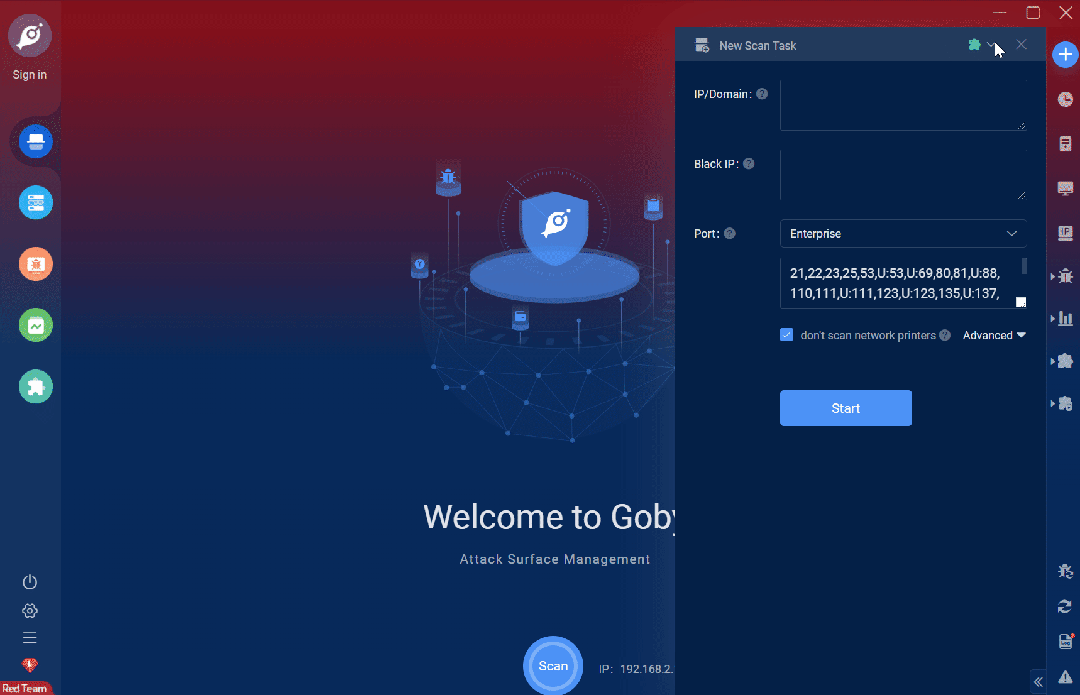Click the Sign in link

tap(30, 74)
